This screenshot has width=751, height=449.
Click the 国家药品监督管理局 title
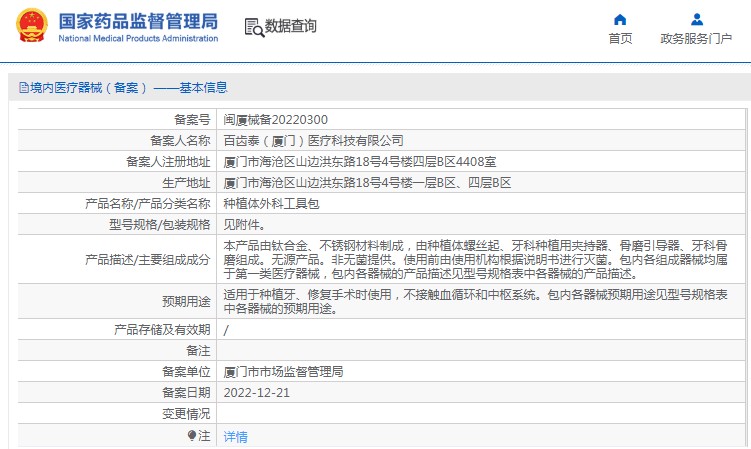click(x=138, y=21)
